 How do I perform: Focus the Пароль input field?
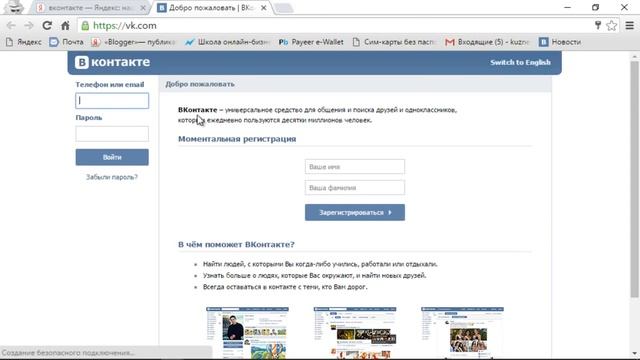click(112, 134)
